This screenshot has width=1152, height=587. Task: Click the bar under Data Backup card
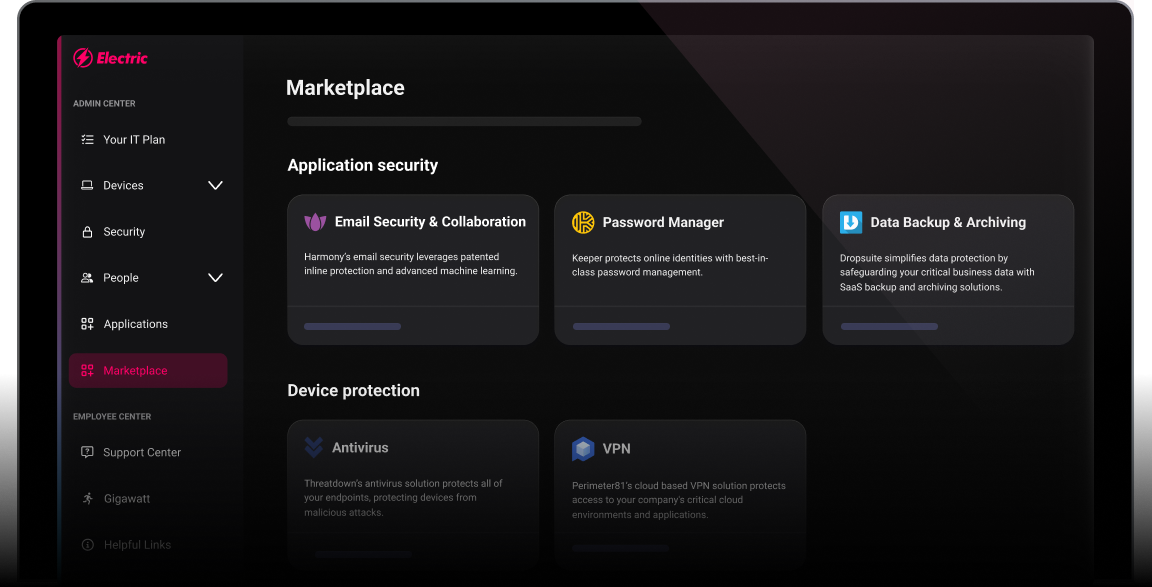pos(889,326)
